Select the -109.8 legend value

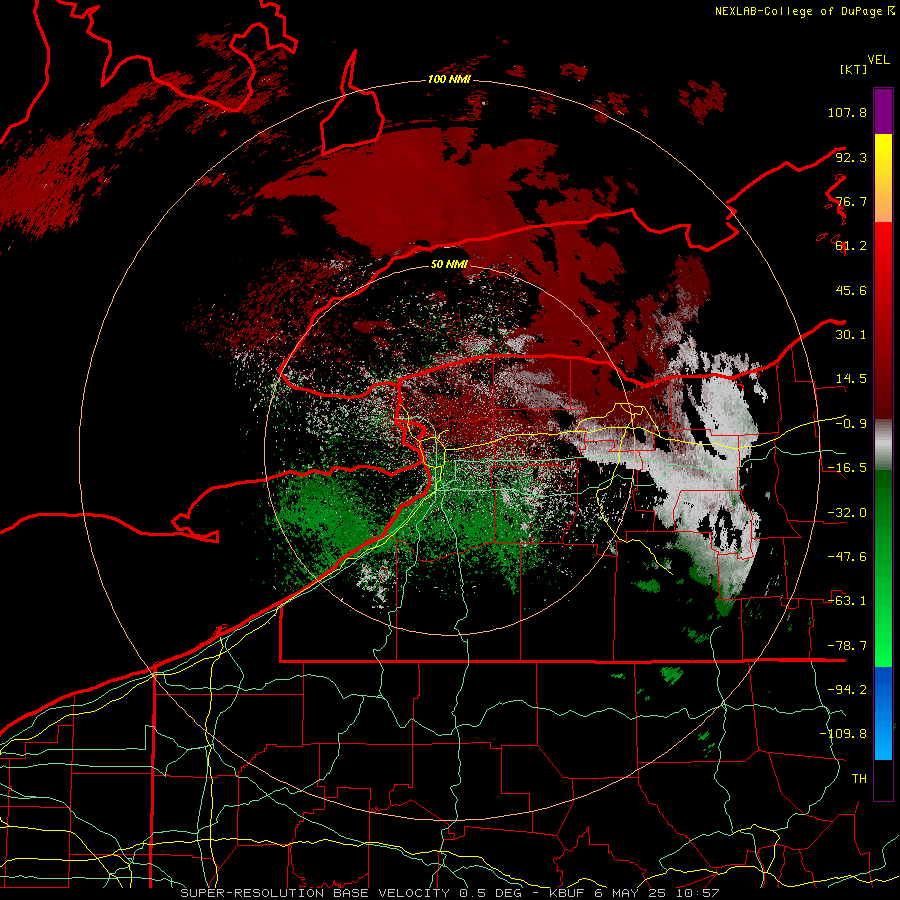[843, 734]
